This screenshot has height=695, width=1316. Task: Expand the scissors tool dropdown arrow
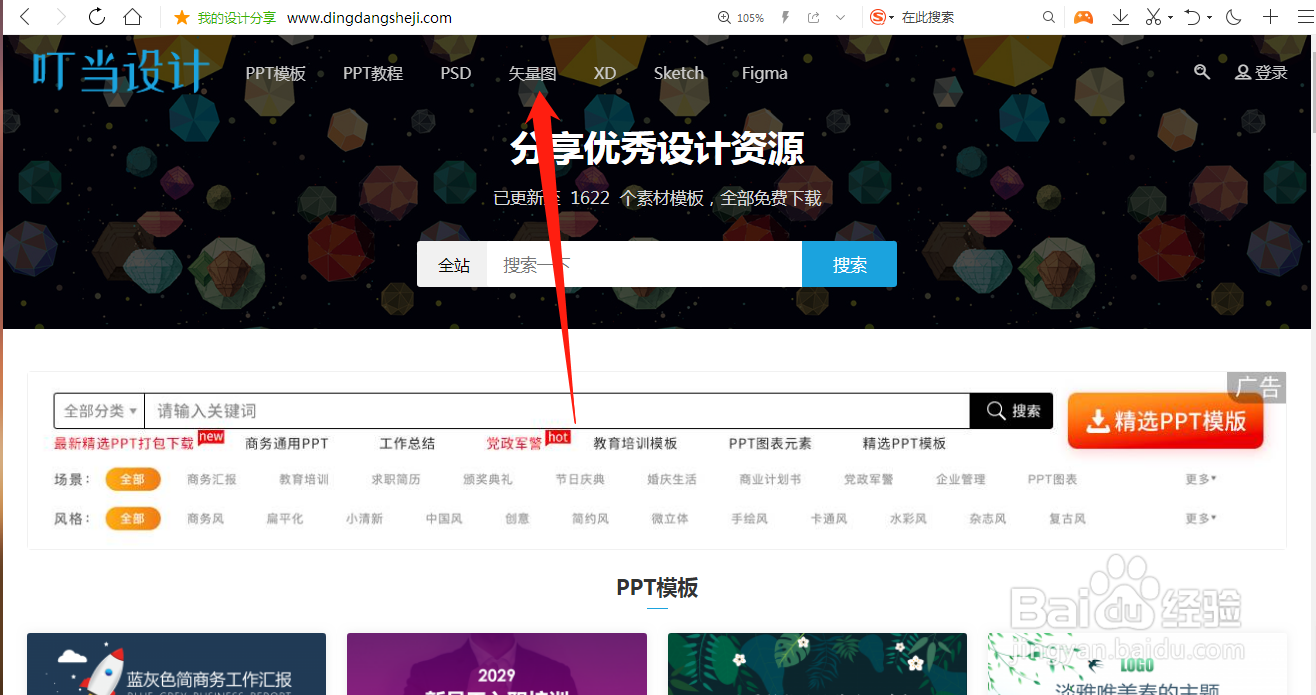[1171, 18]
